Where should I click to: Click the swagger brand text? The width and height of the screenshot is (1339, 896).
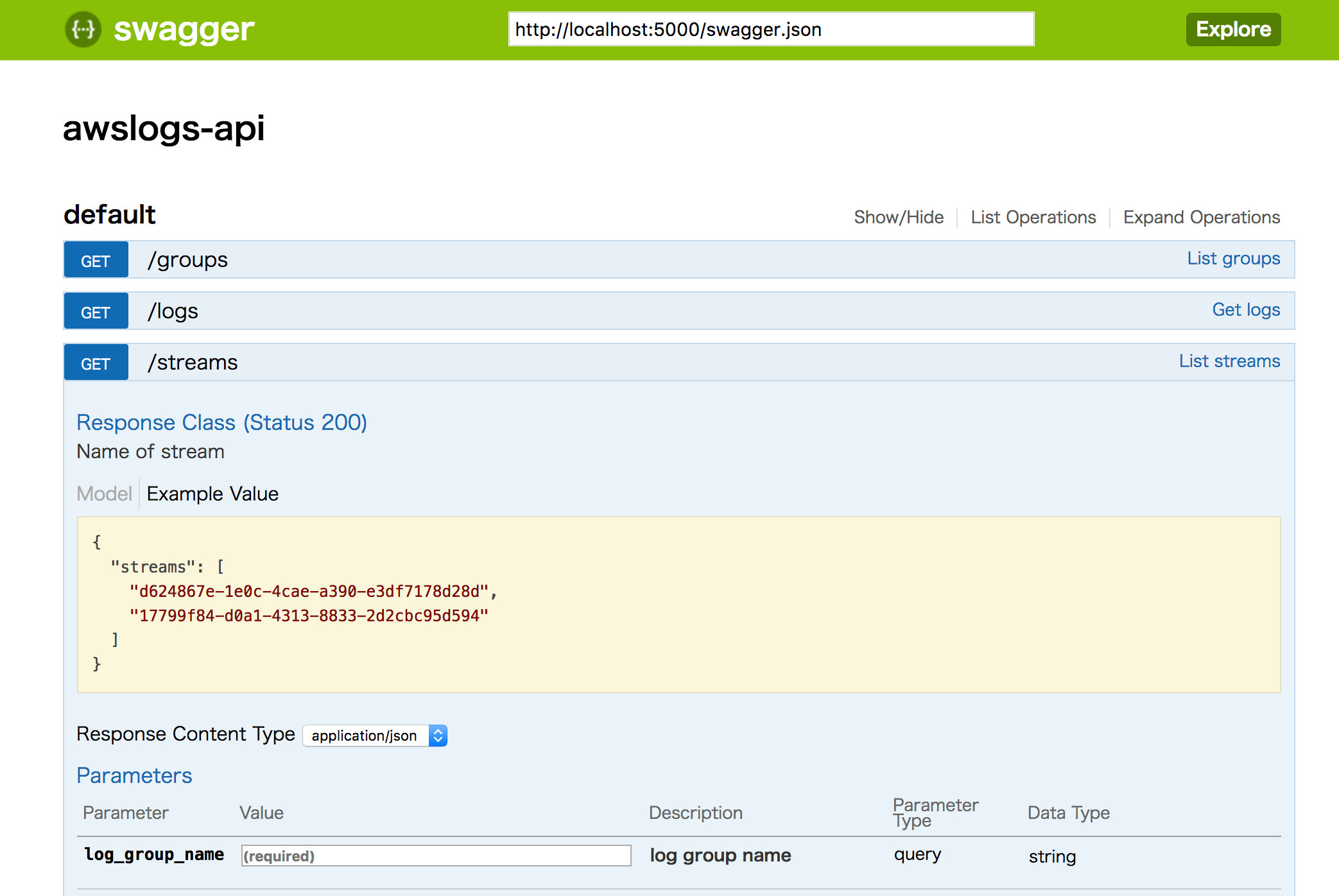click(x=184, y=30)
